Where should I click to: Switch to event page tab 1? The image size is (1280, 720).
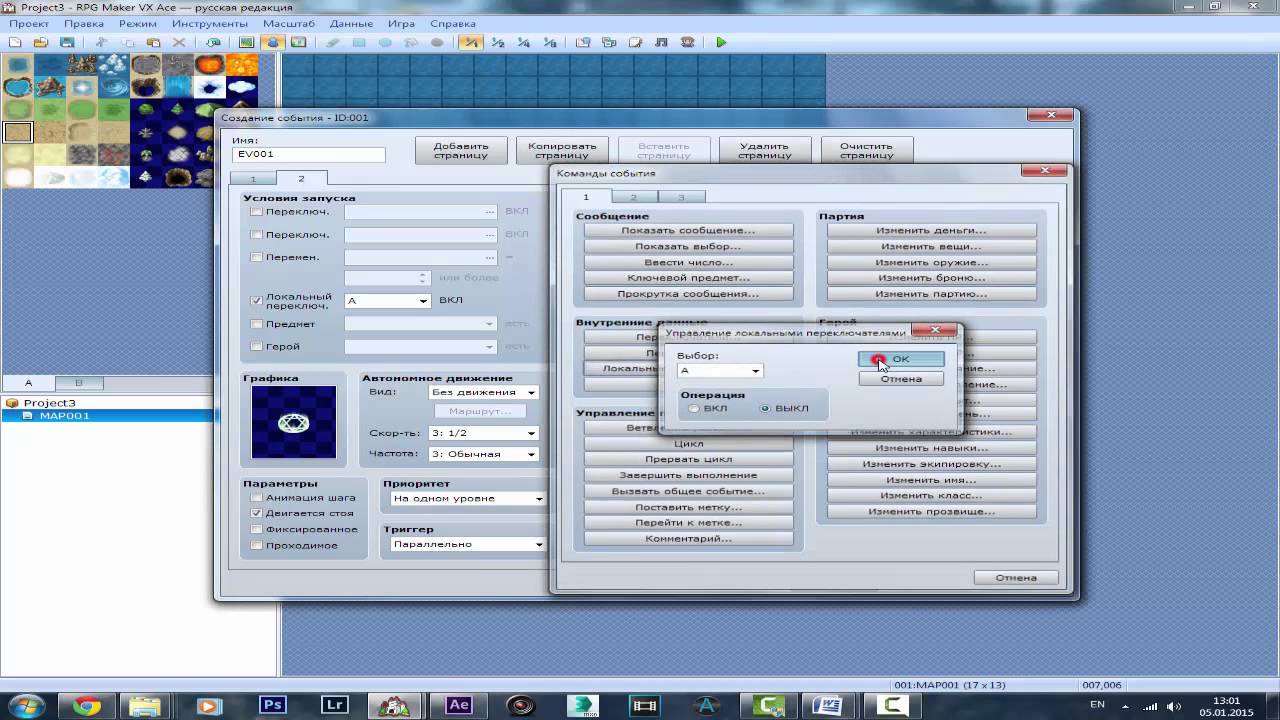tap(253, 179)
